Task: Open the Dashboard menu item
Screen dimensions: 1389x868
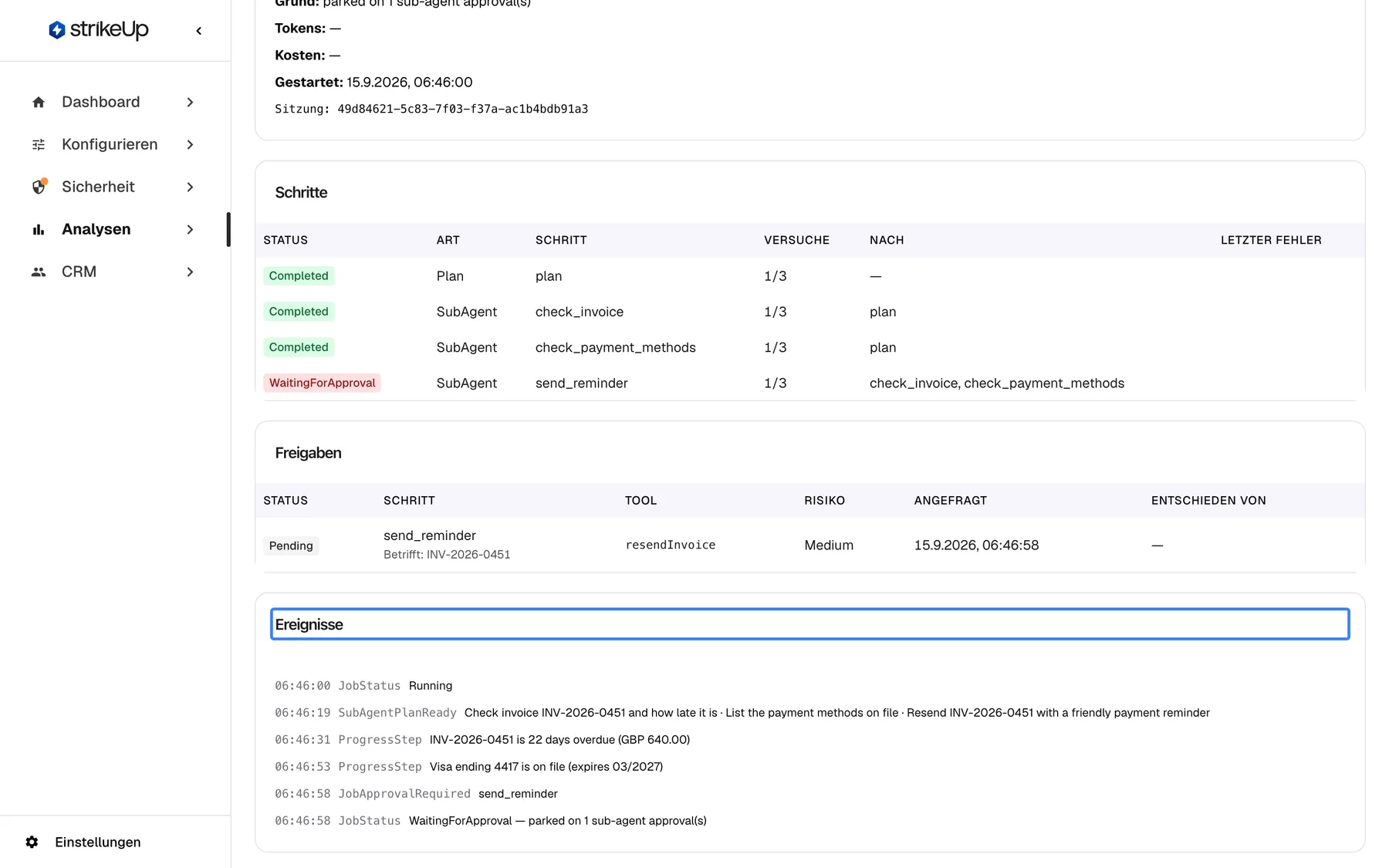Action: [113, 102]
